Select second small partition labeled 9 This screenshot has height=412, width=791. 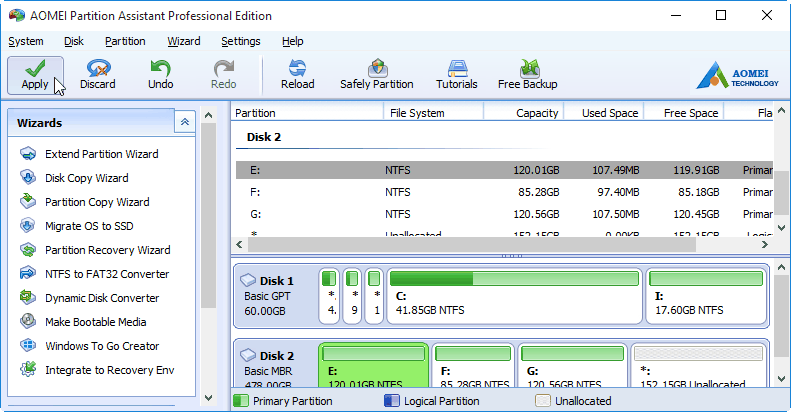point(352,296)
